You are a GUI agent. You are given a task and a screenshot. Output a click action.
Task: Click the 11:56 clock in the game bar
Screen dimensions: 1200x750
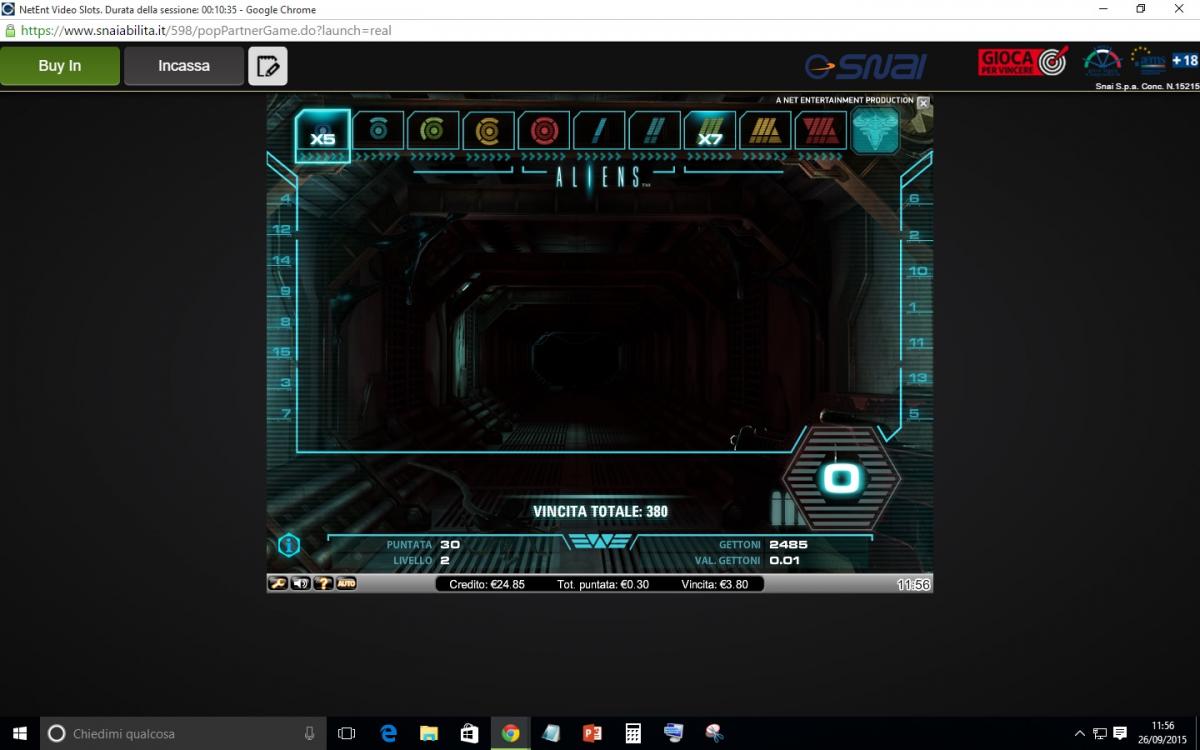click(913, 585)
